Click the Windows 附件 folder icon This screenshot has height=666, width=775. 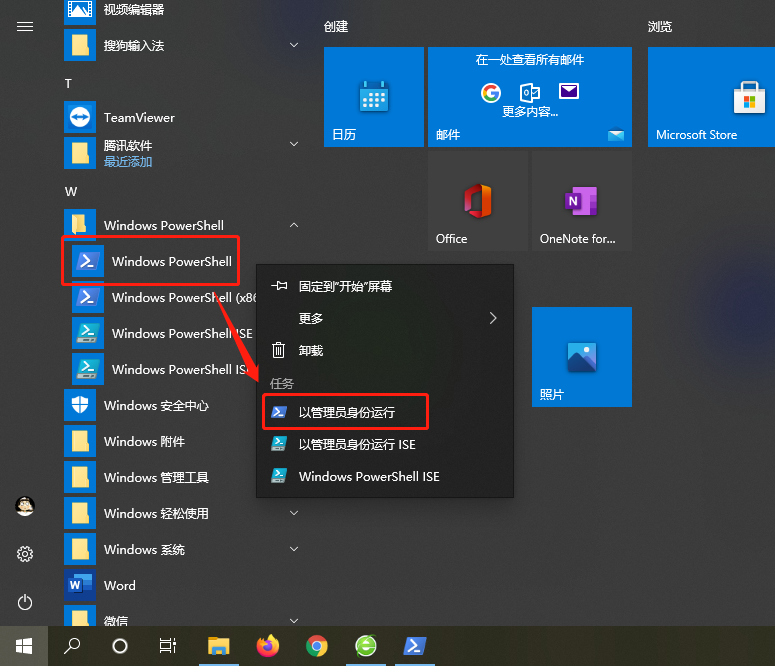[80, 441]
